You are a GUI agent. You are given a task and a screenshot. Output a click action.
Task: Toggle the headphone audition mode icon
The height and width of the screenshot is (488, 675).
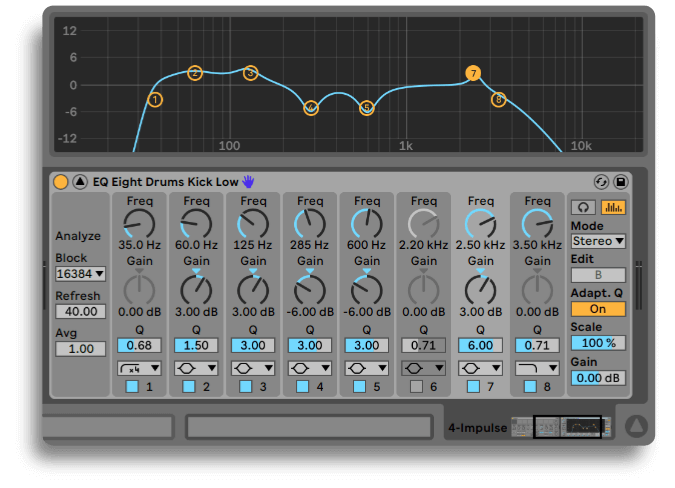tap(582, 207)
